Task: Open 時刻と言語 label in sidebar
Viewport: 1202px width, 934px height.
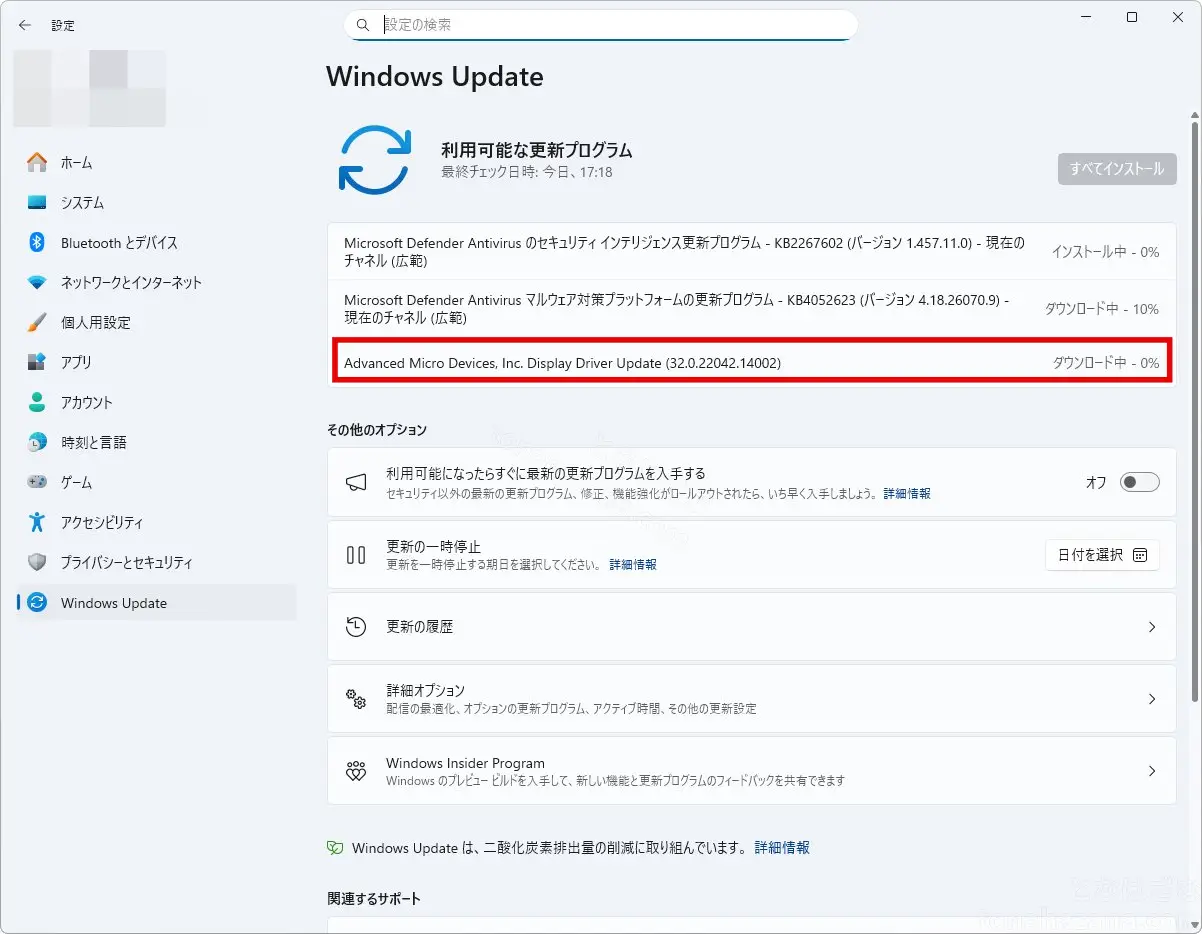Action: click(94, 442)
